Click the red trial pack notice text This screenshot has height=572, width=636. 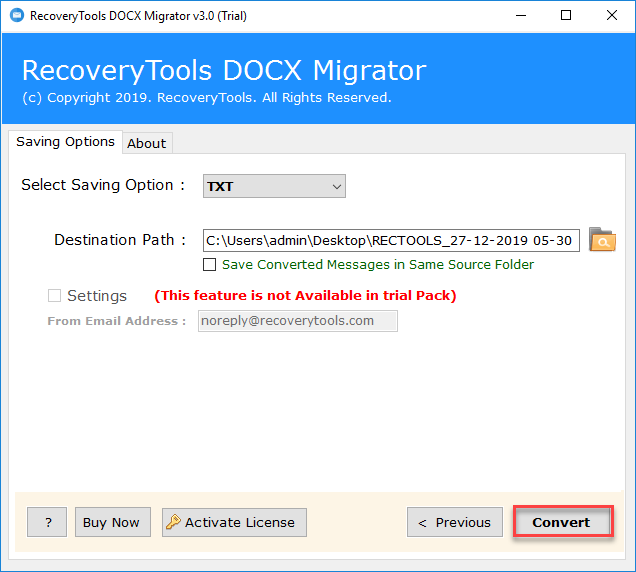pos(305,295)
